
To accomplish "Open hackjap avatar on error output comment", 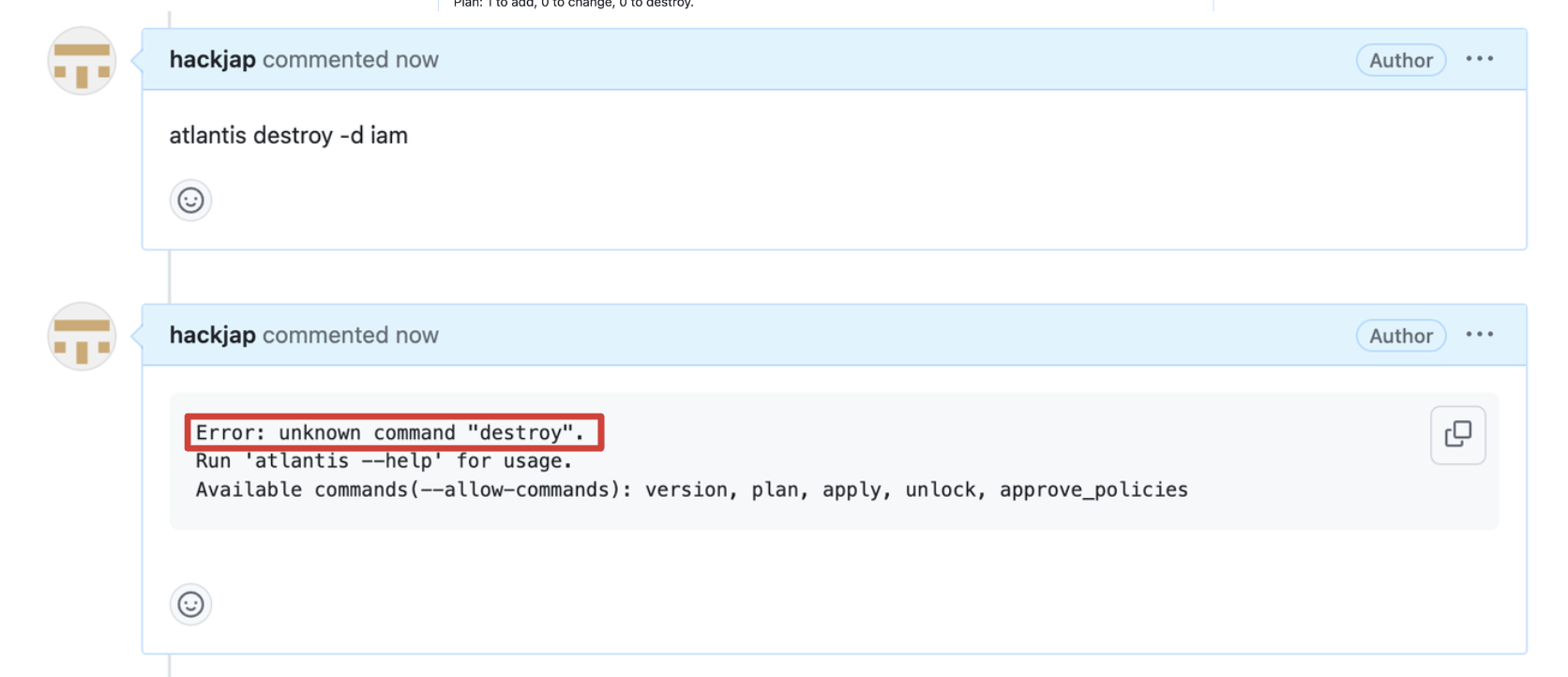I will [82, 337].
